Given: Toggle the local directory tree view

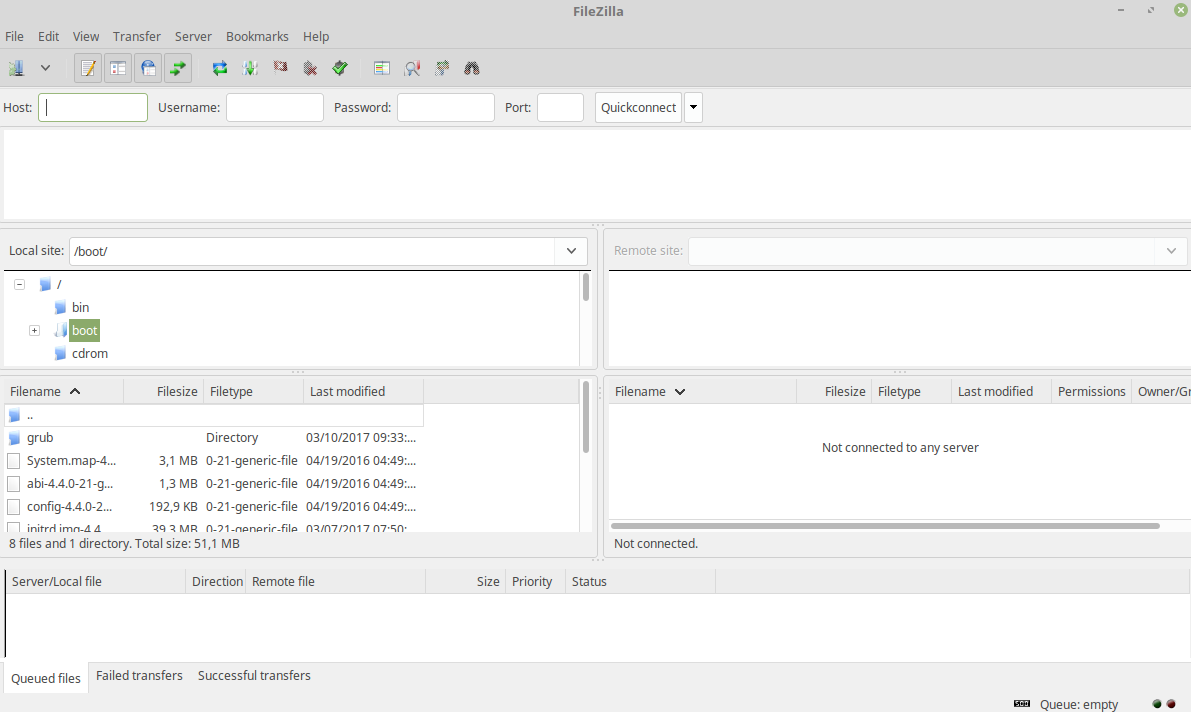Looking at the screenshot, I should tap(118, 68).
